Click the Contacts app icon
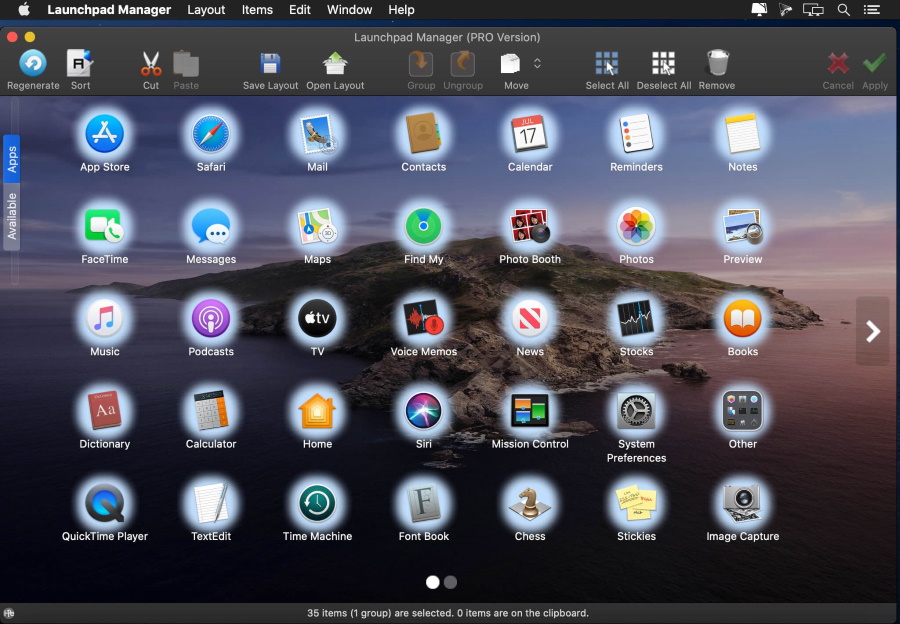900x624 pixels. 424,134
